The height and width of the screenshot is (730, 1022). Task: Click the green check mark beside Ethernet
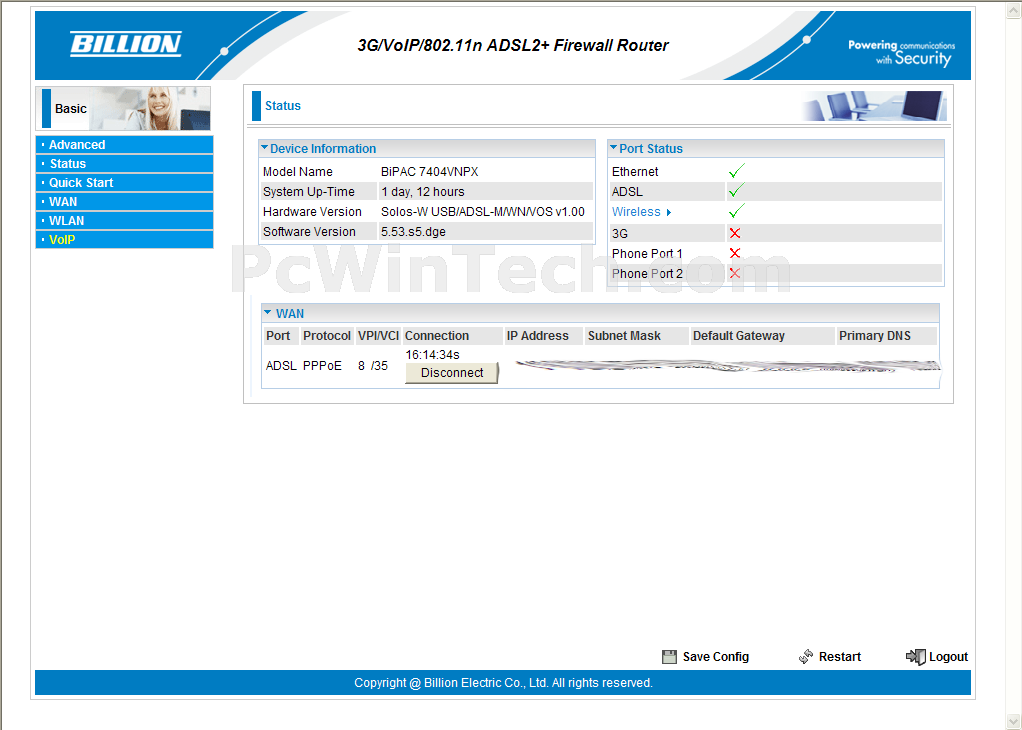coord(737,171)
